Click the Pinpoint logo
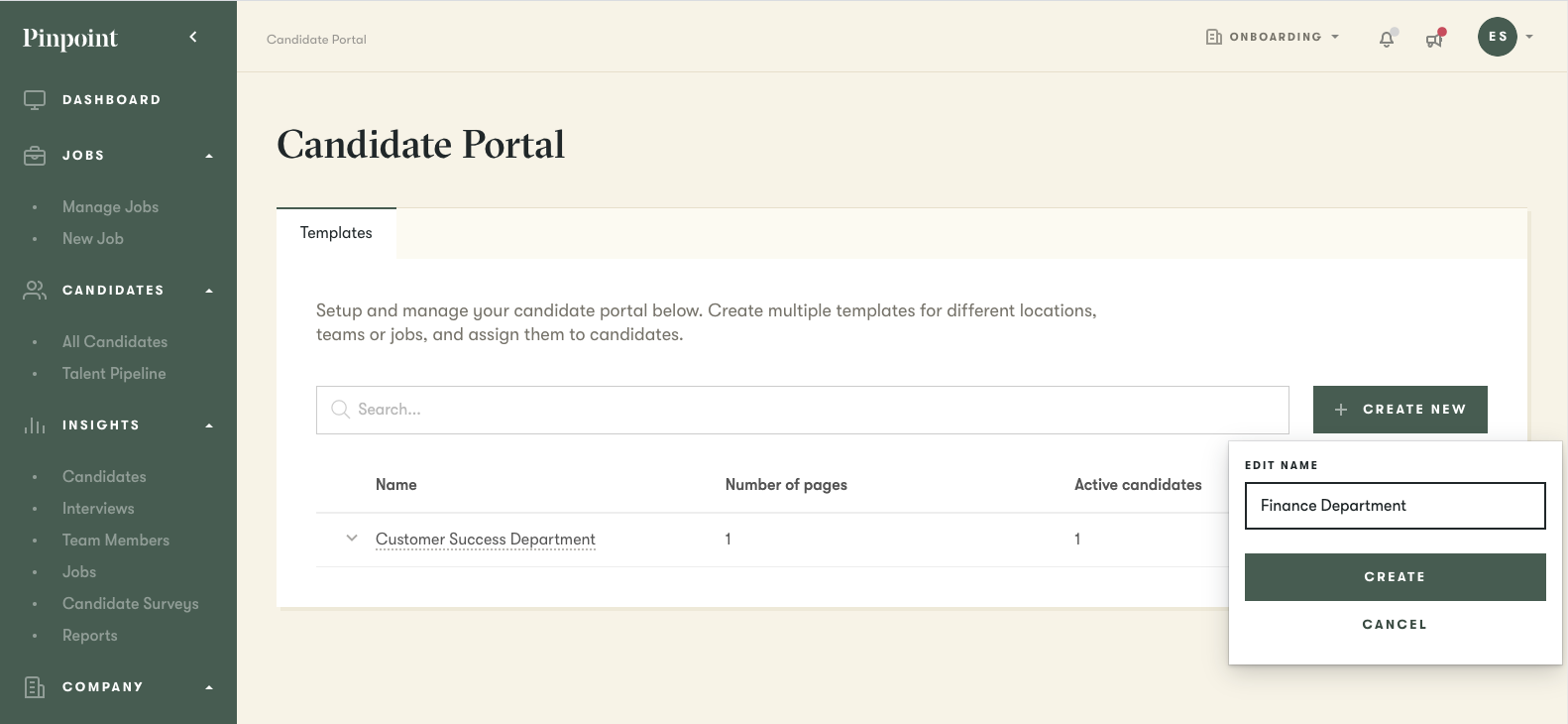This screenshot has width=1568, height=724. (70, 38)
